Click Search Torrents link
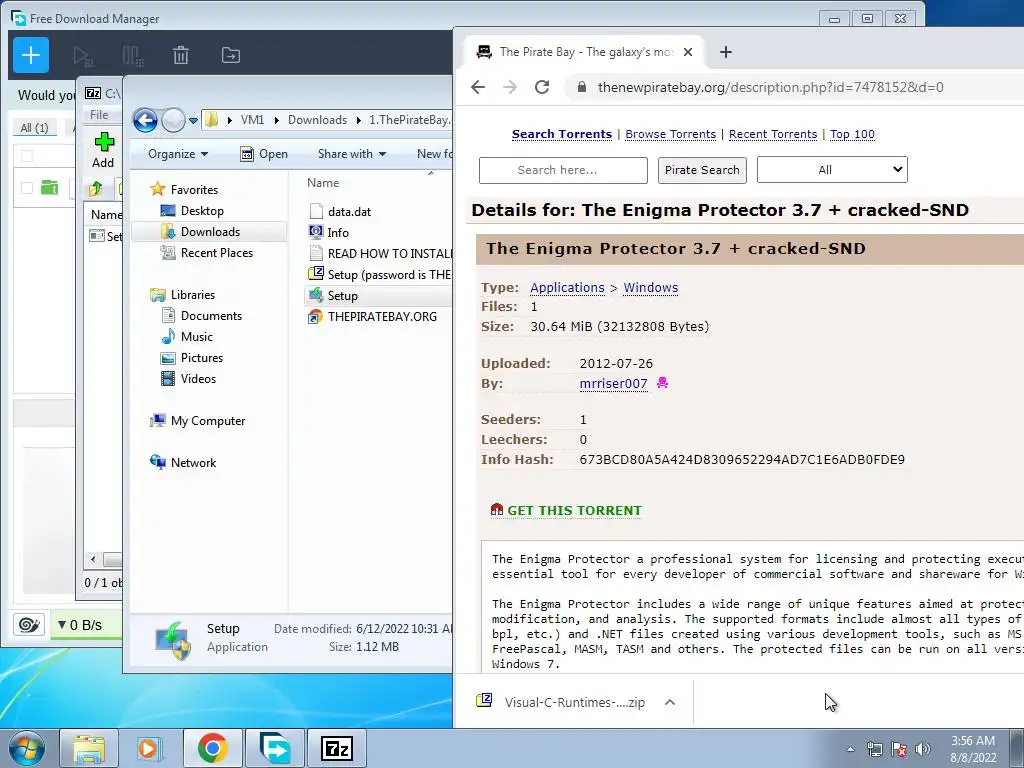The image size is (1024, 768). (562, 134)
